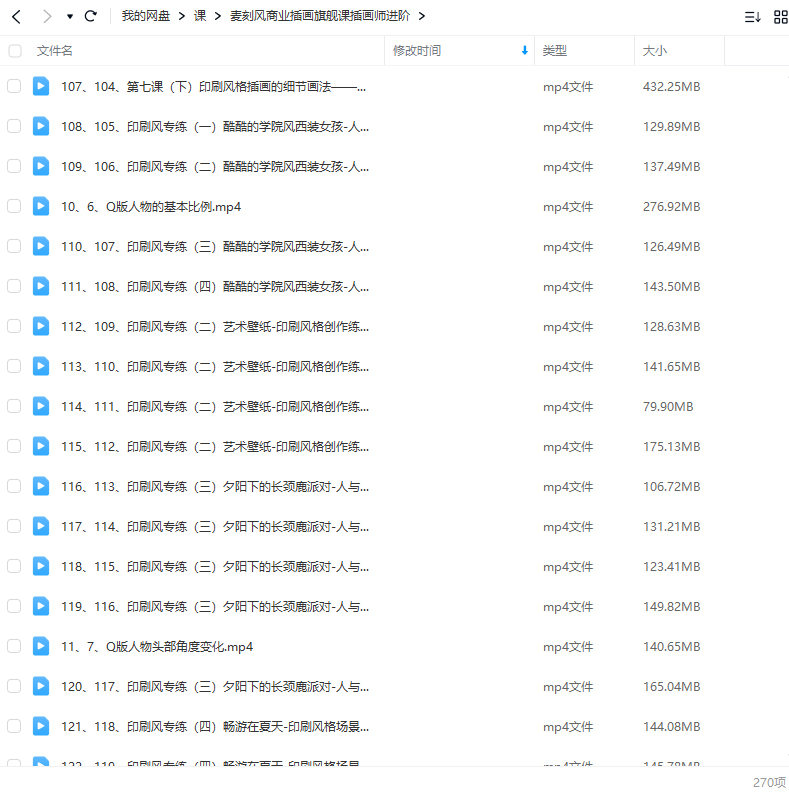This screenshot has height=795, width=789.
Task: Click video icon of 11、7、Q版人物头部角度变化.mp4
Action: point(40,646)
